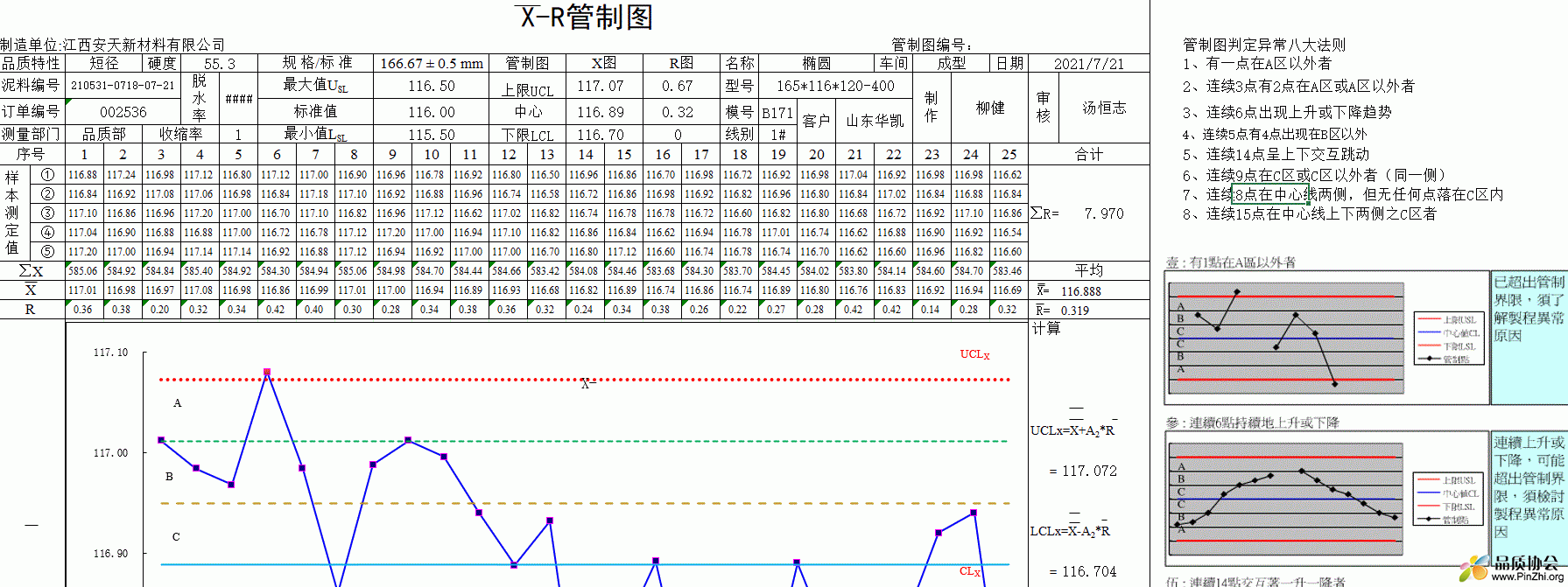Click the ΣX value 585.40 for sample 4
1568x587 pixels.
(x=199, y=271)
